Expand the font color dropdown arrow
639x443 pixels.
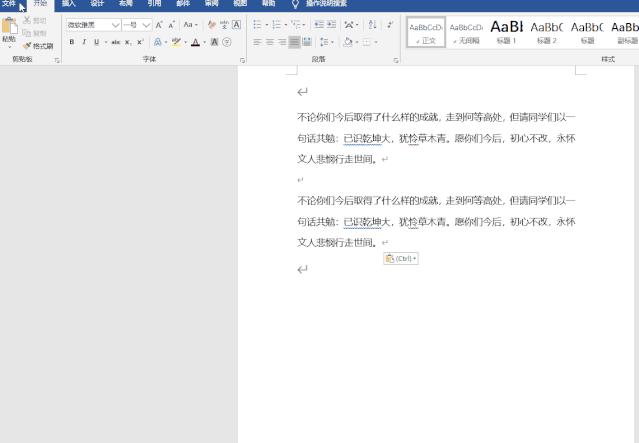coord(205,42)
